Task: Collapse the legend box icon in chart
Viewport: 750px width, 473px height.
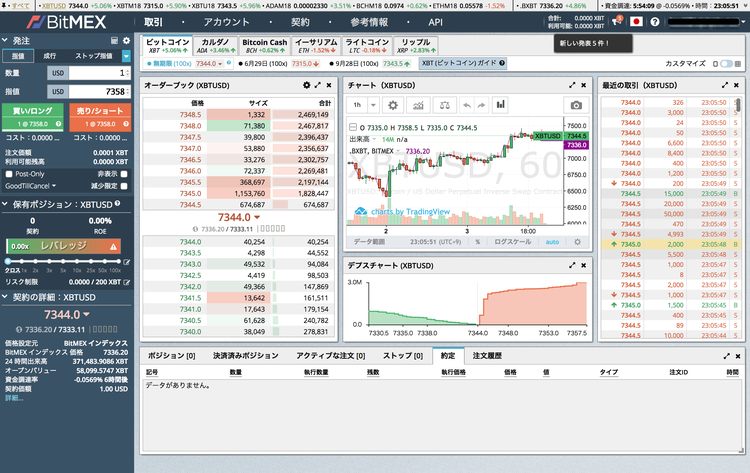Action: [x=353, y=128]
